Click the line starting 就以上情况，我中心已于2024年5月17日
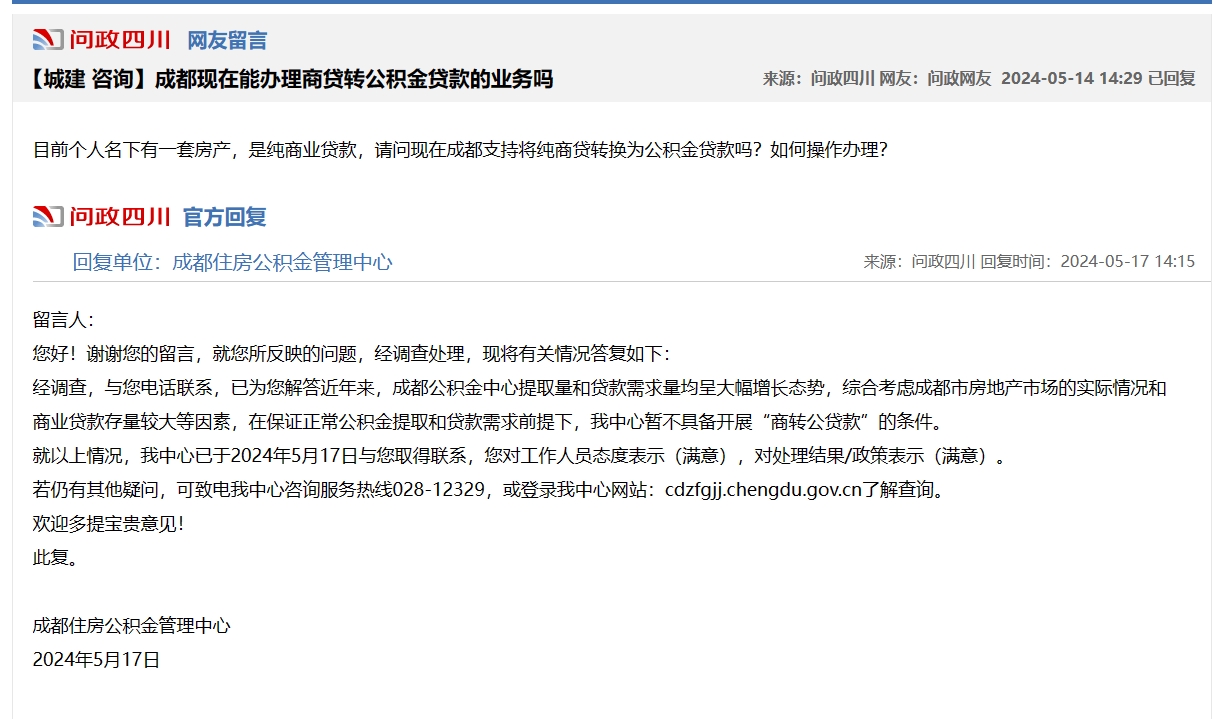The height and width of the screenshot is (719, 1224). click(518, 456)
